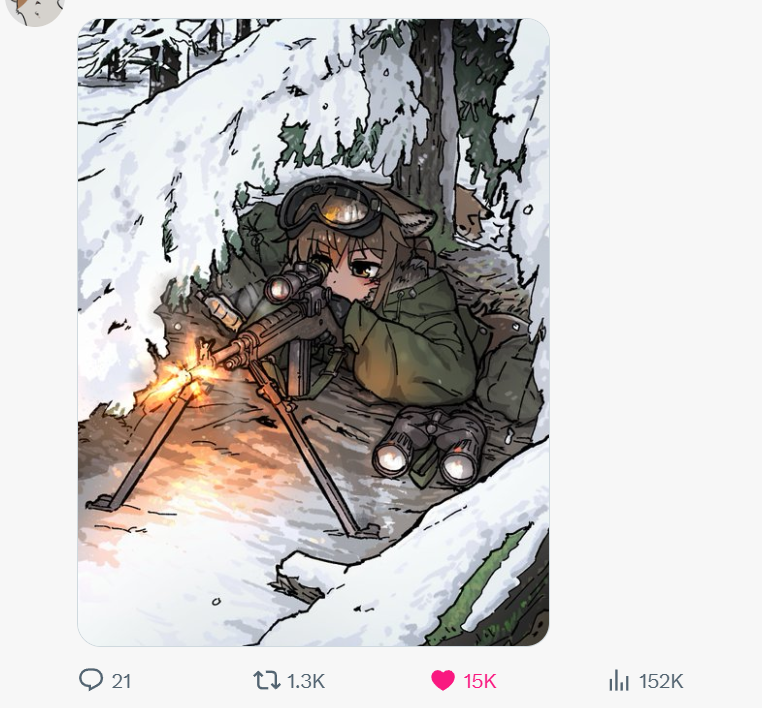Click the binoculars in the artwork
This screenshot has width=762, height=708.
(428, 444)
